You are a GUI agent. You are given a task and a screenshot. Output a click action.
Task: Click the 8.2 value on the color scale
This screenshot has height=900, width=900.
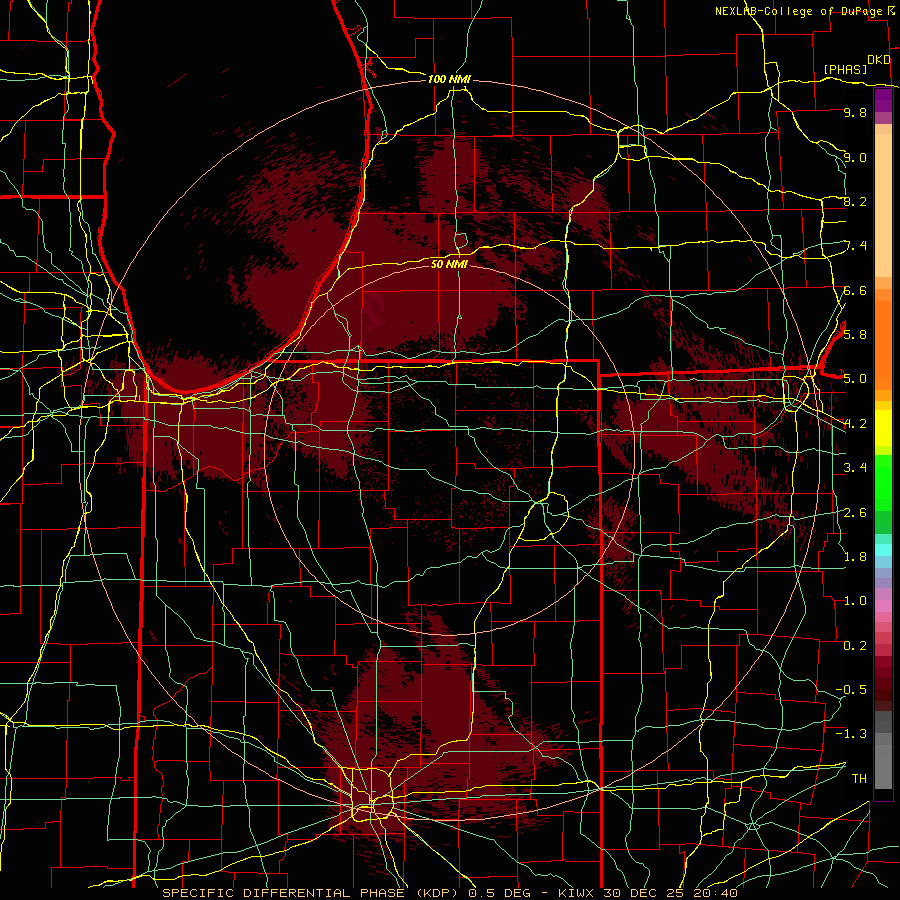coord(855,201)
